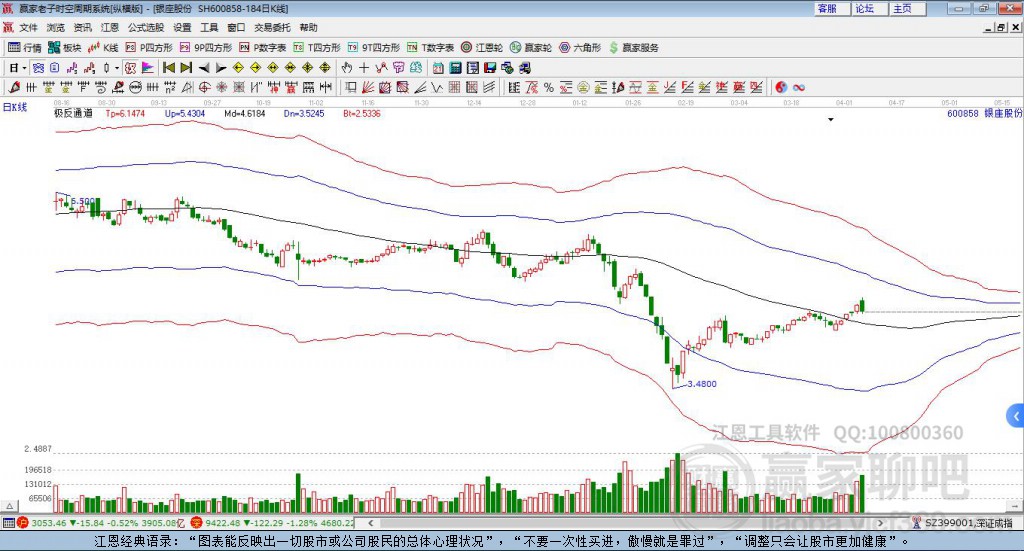Click the 日K线 chart label

click(x=15, y=108)
